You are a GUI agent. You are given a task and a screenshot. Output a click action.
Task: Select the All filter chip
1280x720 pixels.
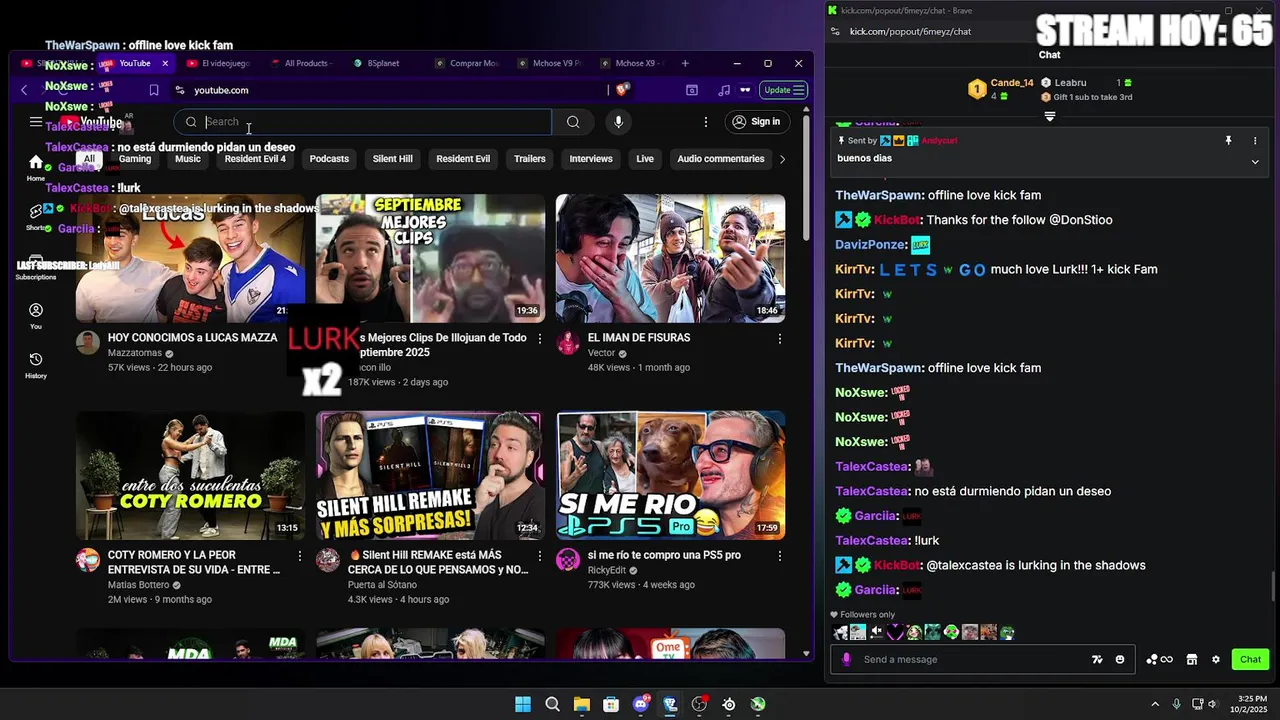pyautogui.click(x=89, y=159)
